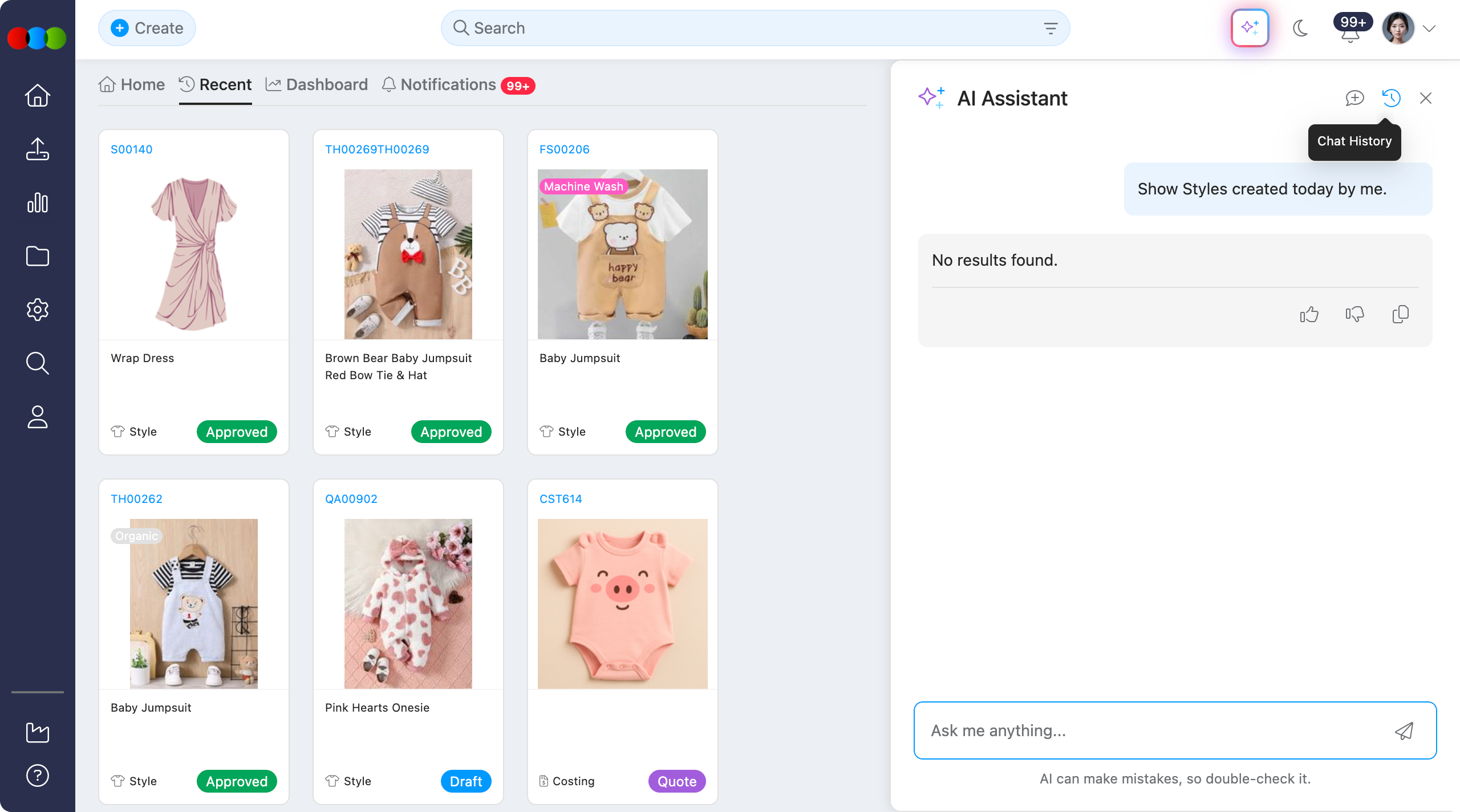Open the Notifications tab
This screenshot has width=1460, height=812.
point(448,84)
